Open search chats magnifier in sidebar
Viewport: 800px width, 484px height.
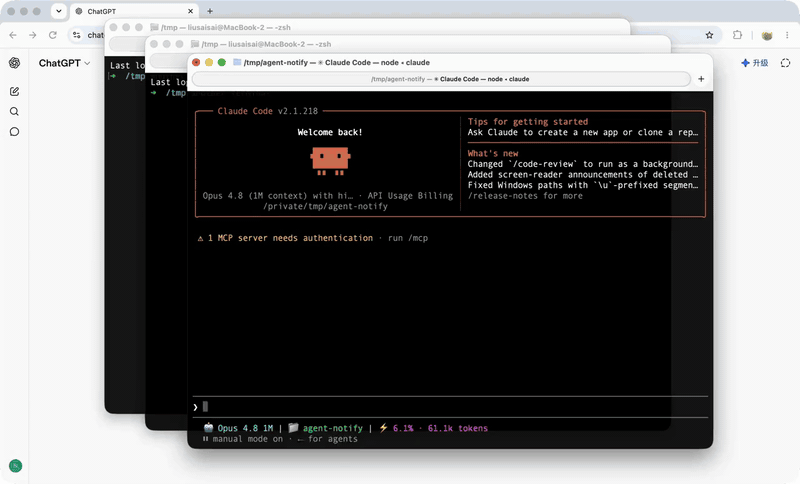pos(14,112)
